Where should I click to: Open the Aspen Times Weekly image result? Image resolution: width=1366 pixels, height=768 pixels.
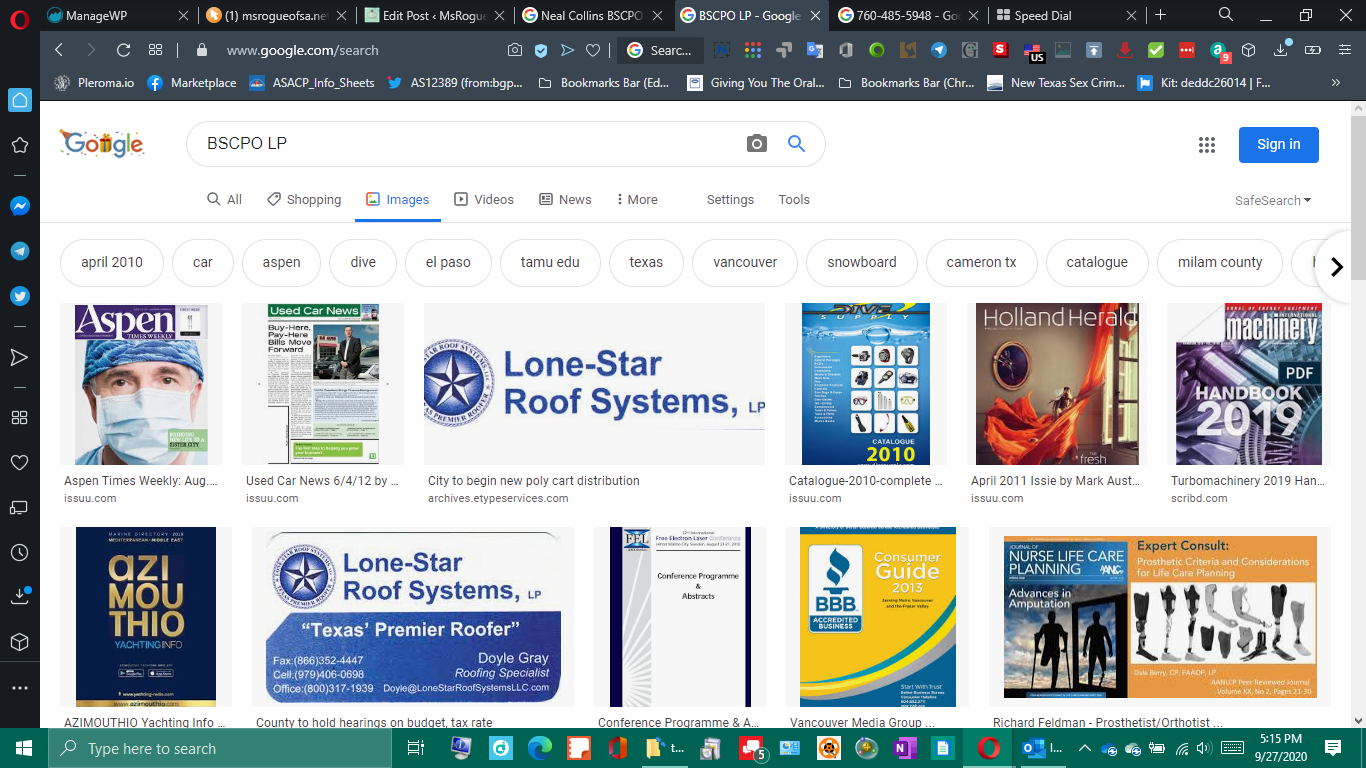(141, 385)
